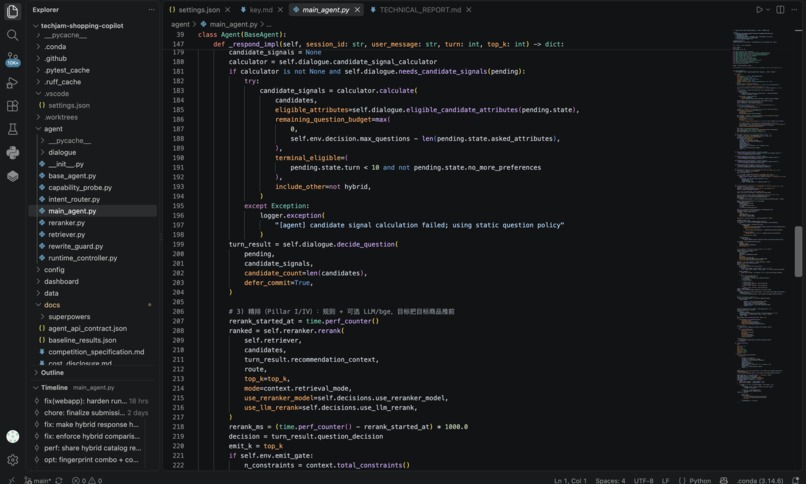Open the notifications bell in status bar
806x484 pixels.
(796, 480)
